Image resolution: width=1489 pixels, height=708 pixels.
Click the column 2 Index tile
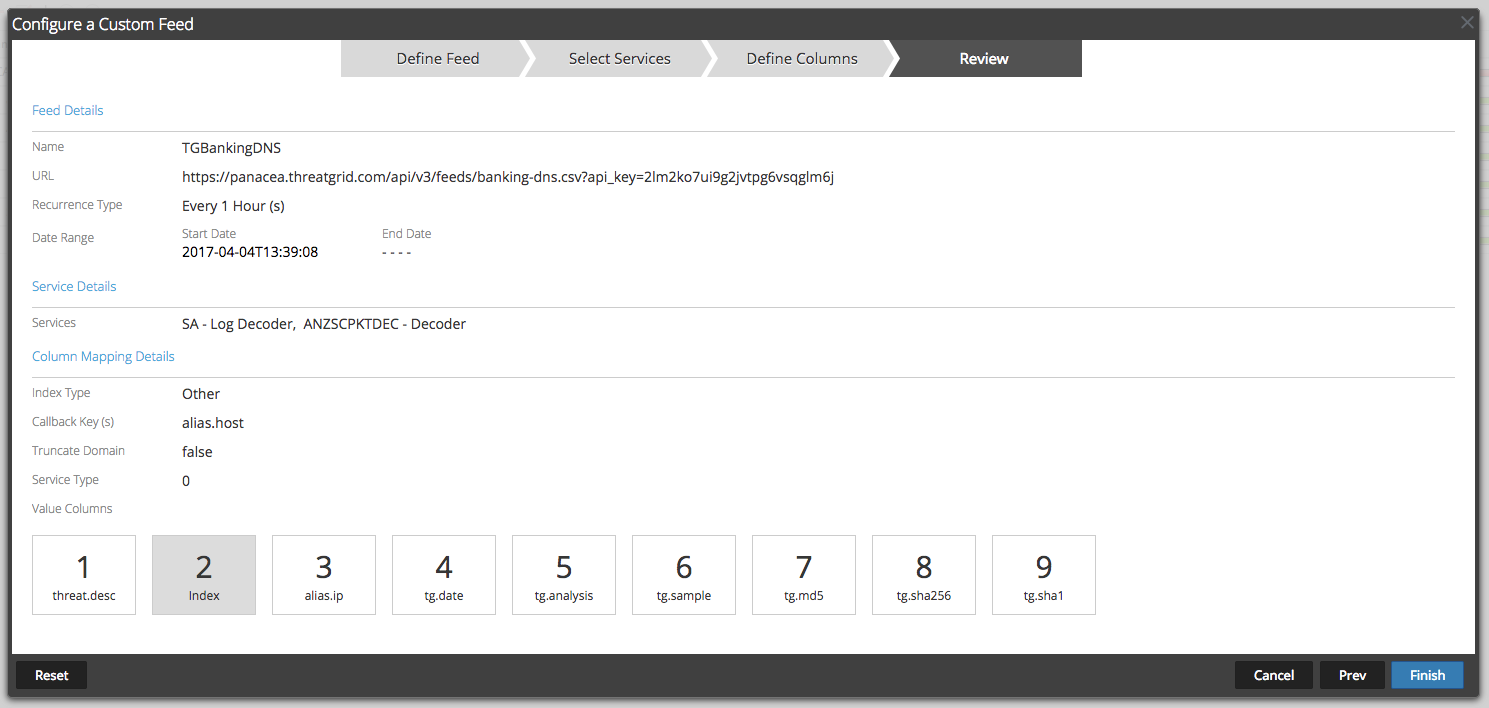204,575
